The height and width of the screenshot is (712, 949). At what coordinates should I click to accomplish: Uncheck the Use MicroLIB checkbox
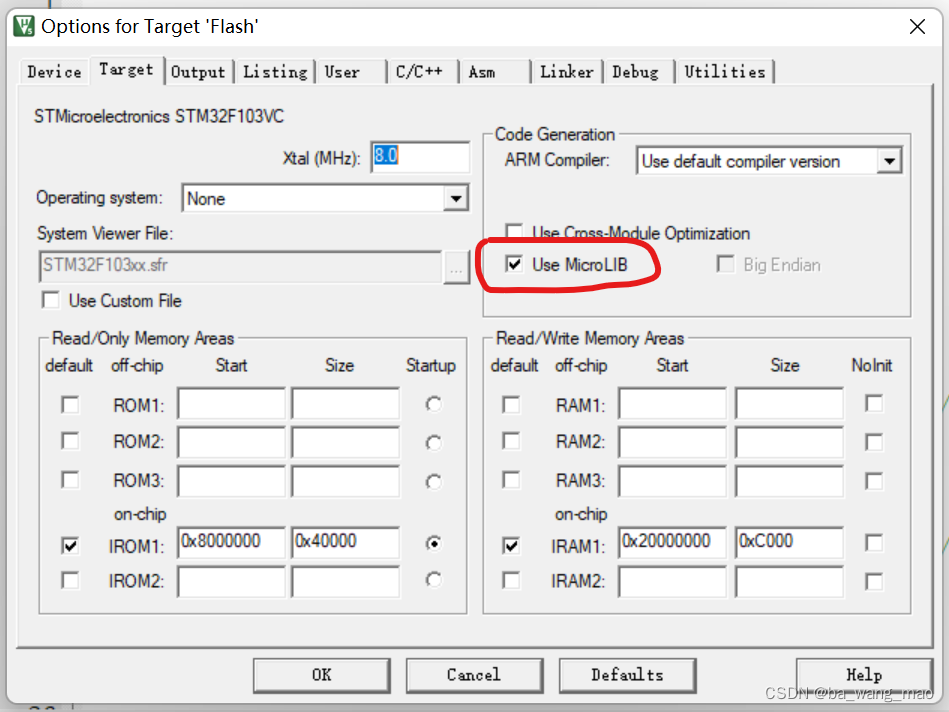[514, 264]
